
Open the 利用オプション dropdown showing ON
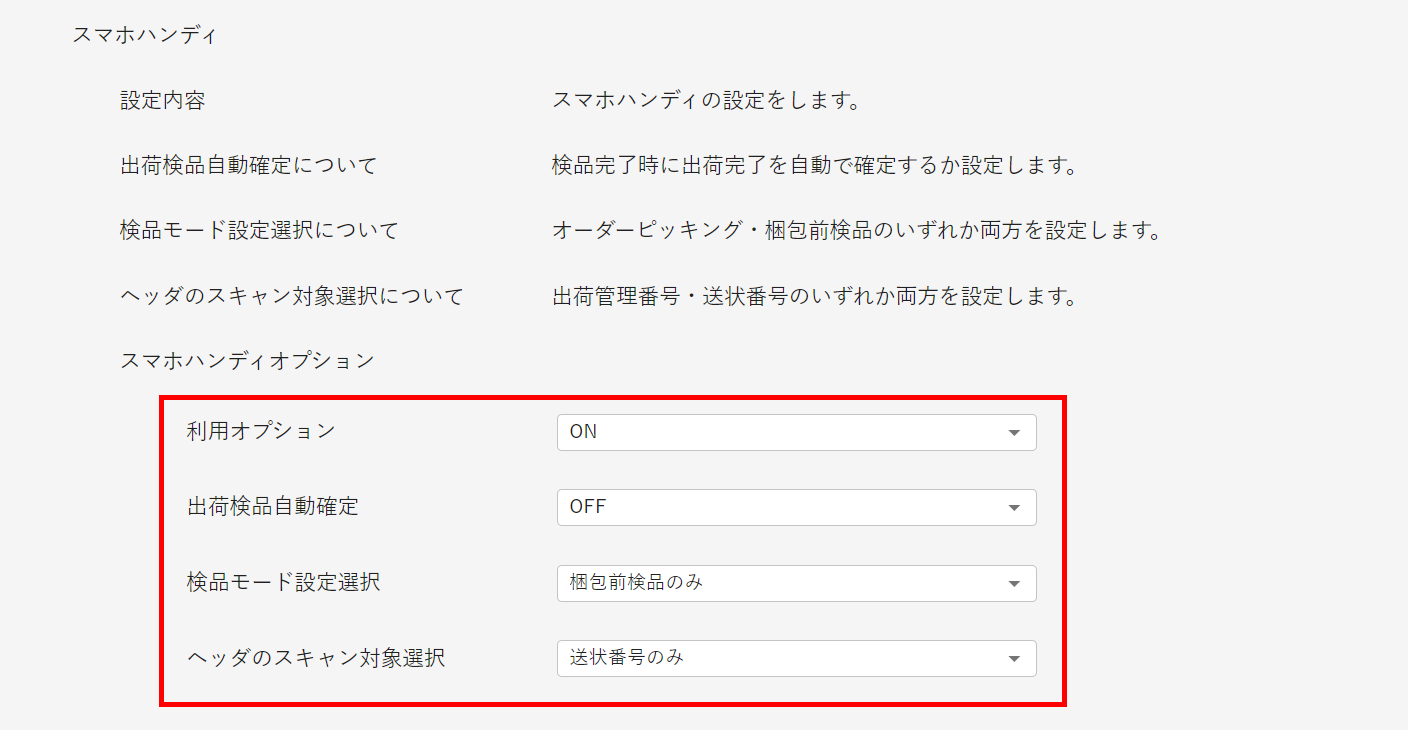click(795, 432)
